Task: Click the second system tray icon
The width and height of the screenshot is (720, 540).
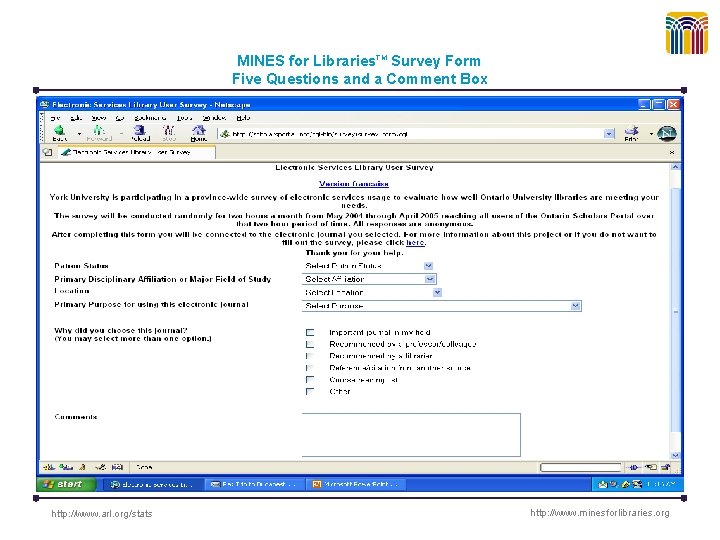Action: 613,484
